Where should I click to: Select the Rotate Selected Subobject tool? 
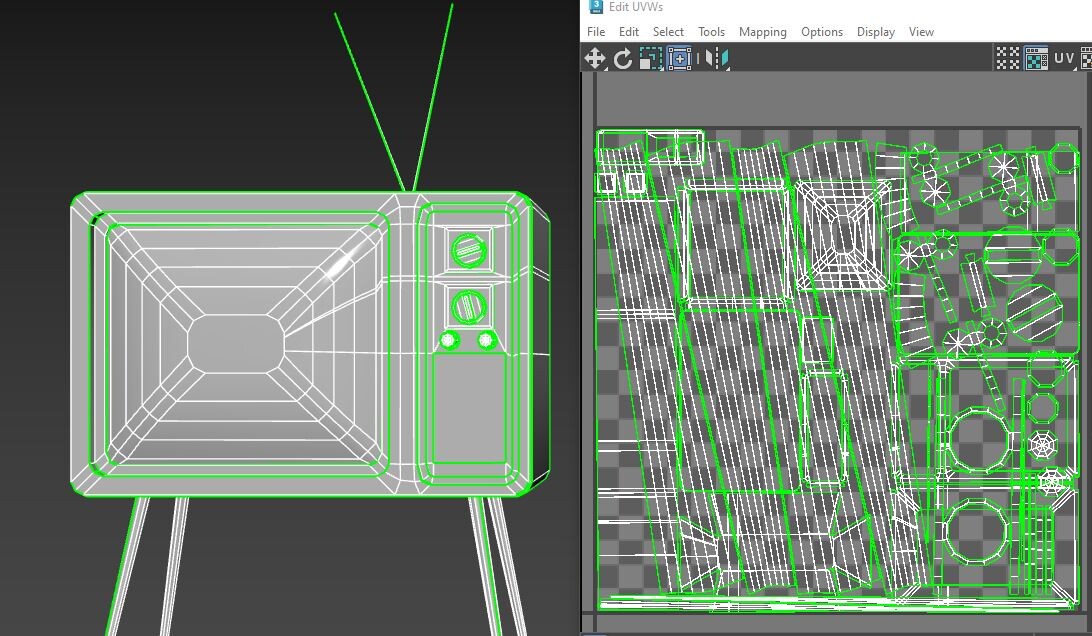coord(623,58)
